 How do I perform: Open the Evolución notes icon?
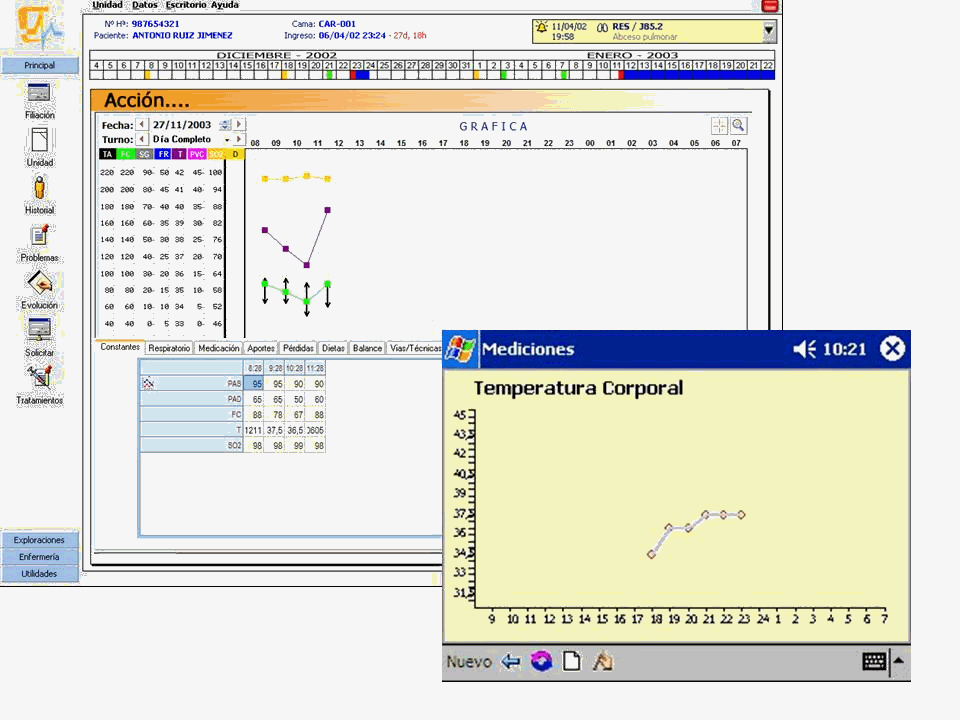pyautogui.click(x=39, y=283)
